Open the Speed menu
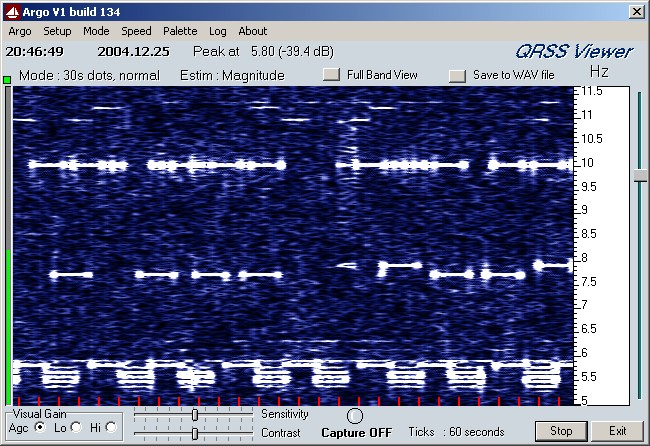Image resolution: width=650 pixels, height=446 pixels. click(x=136, y=31)
